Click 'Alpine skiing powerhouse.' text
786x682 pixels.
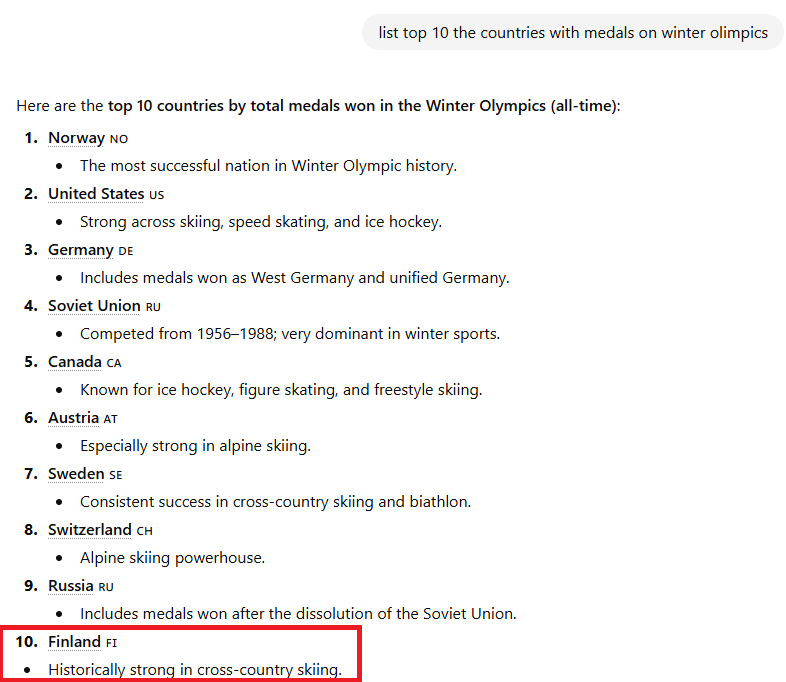point(172,558)
